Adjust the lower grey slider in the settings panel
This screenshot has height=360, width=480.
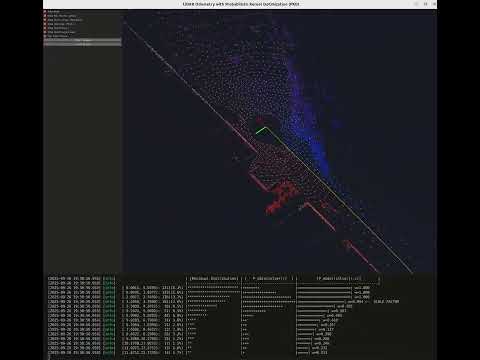(x=82, y=44)
